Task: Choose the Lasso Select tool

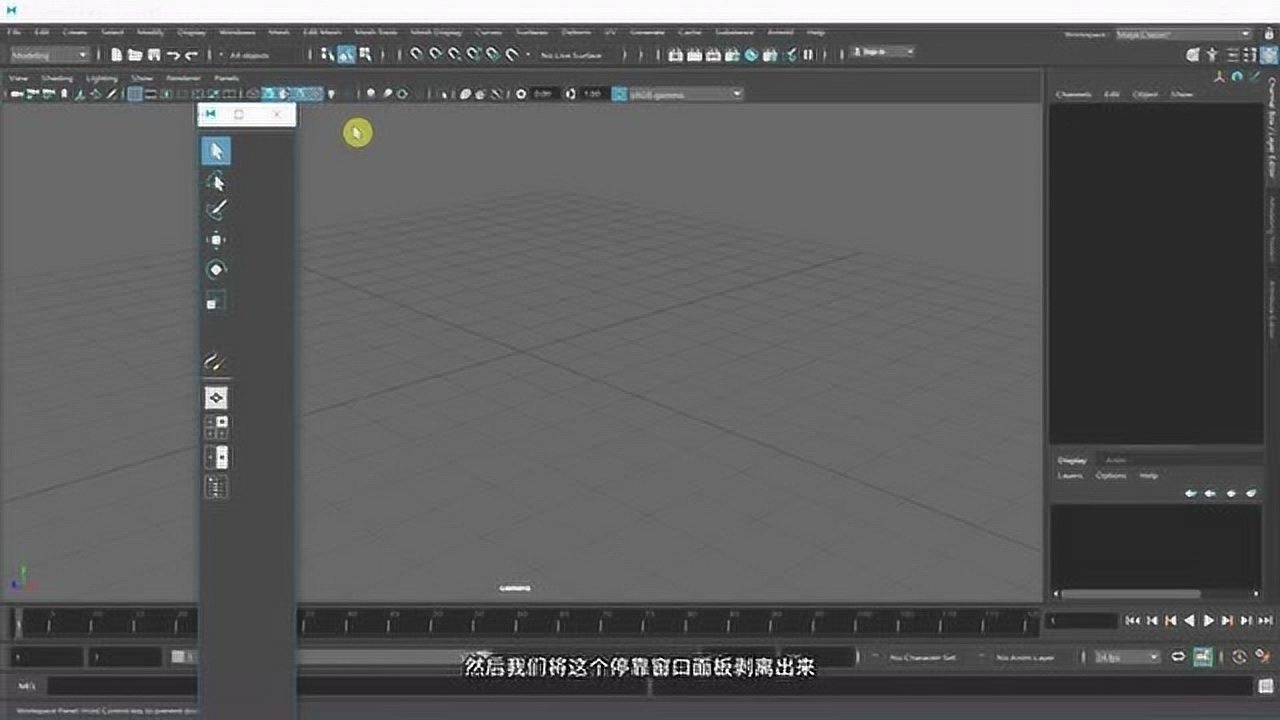Action: [216, 181]
